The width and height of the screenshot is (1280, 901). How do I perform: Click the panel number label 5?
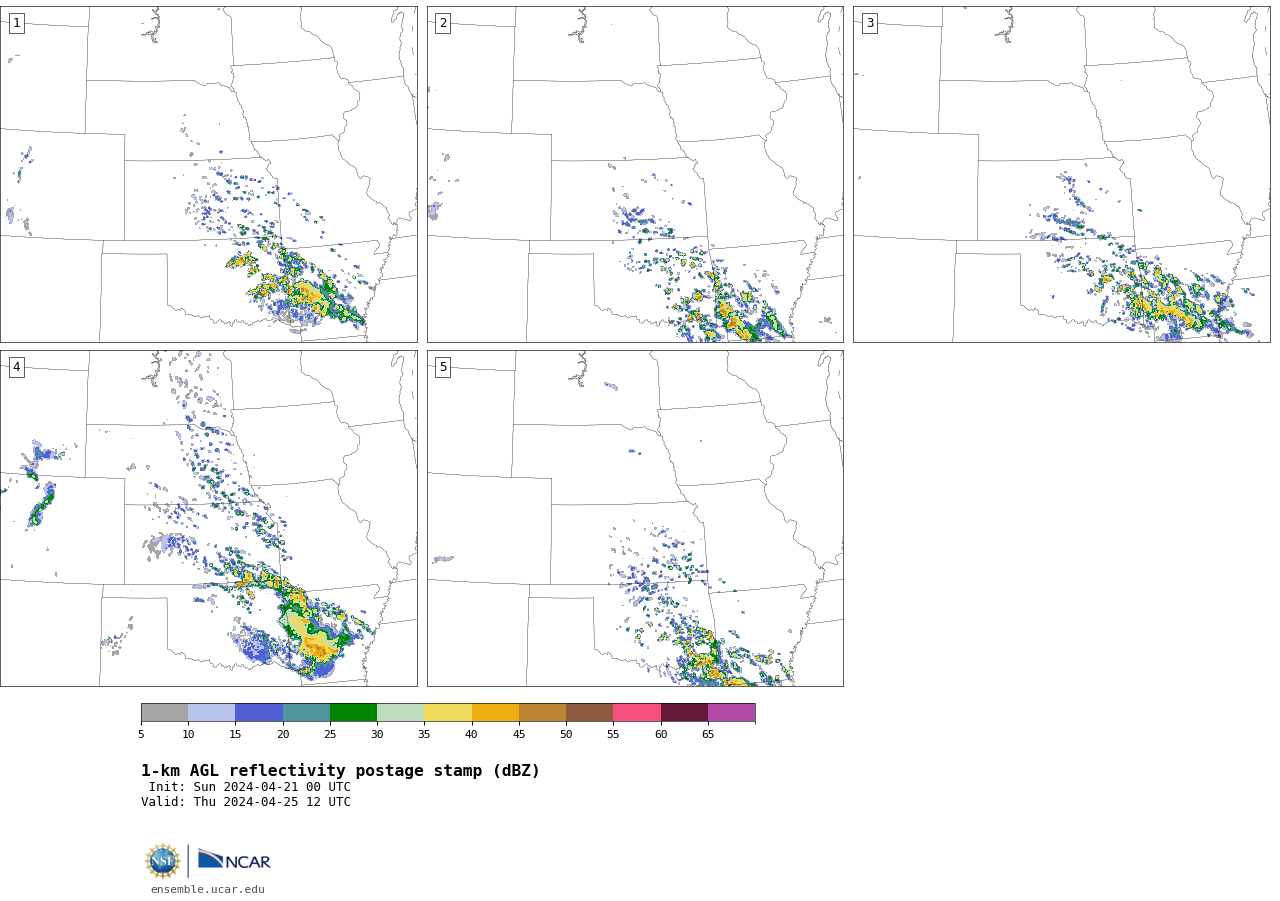[x=443, y=367]
